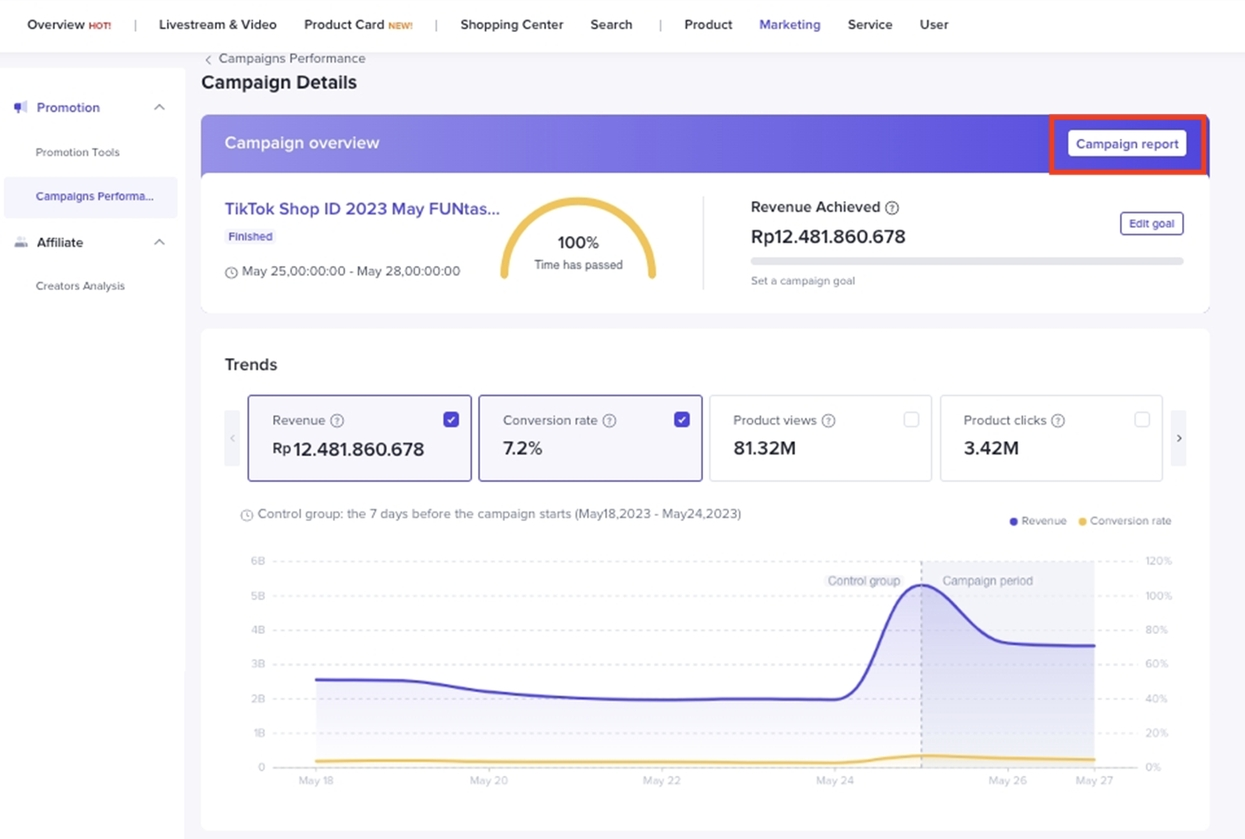Click the revenue goal progress bar
The width and height of the screenshot is (1245, 839).
[x=966, y=261]
